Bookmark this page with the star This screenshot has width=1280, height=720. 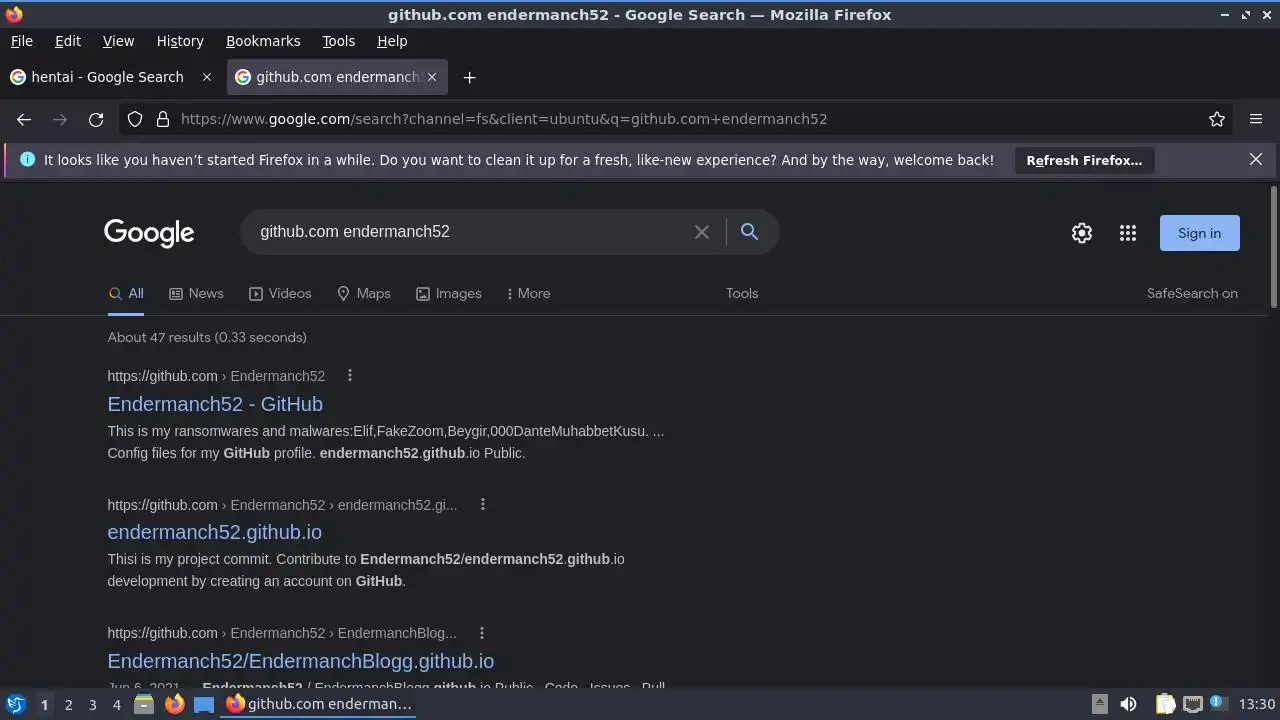pyautogui.click(x=1217, y=119)
